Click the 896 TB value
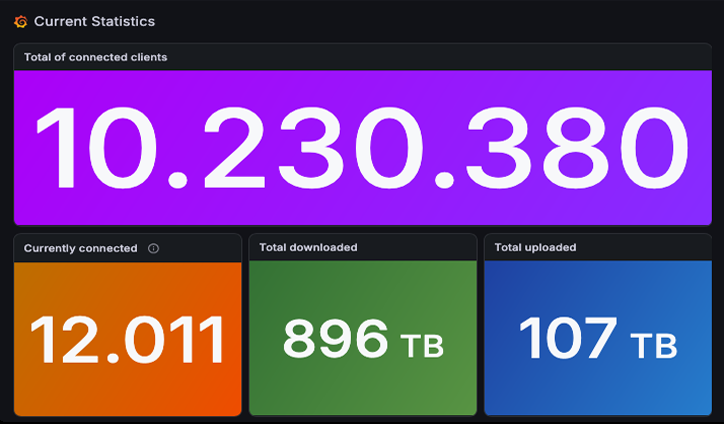The width and height of the screenshot is (724, 424). click(363, 339)
